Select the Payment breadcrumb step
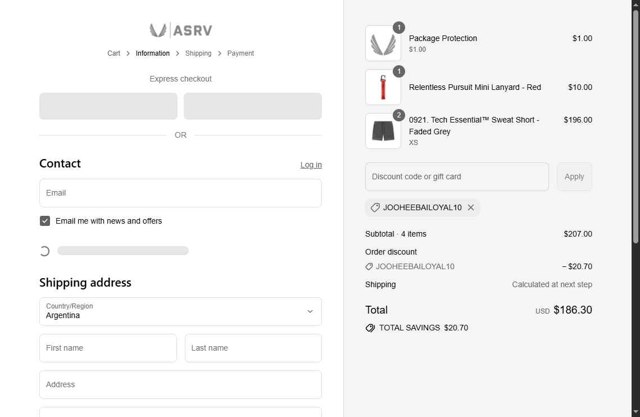 [240, 53]
